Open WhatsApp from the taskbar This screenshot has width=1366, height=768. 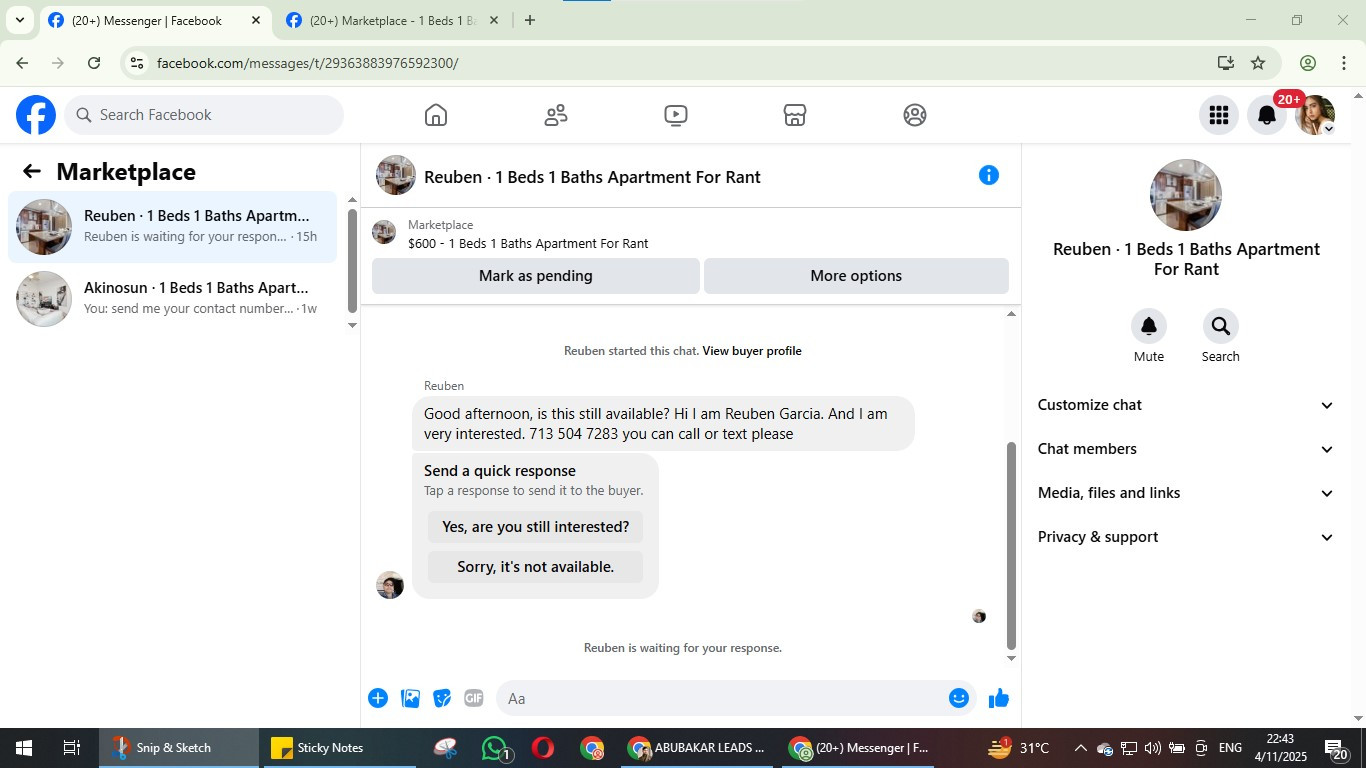click(495, 748)
